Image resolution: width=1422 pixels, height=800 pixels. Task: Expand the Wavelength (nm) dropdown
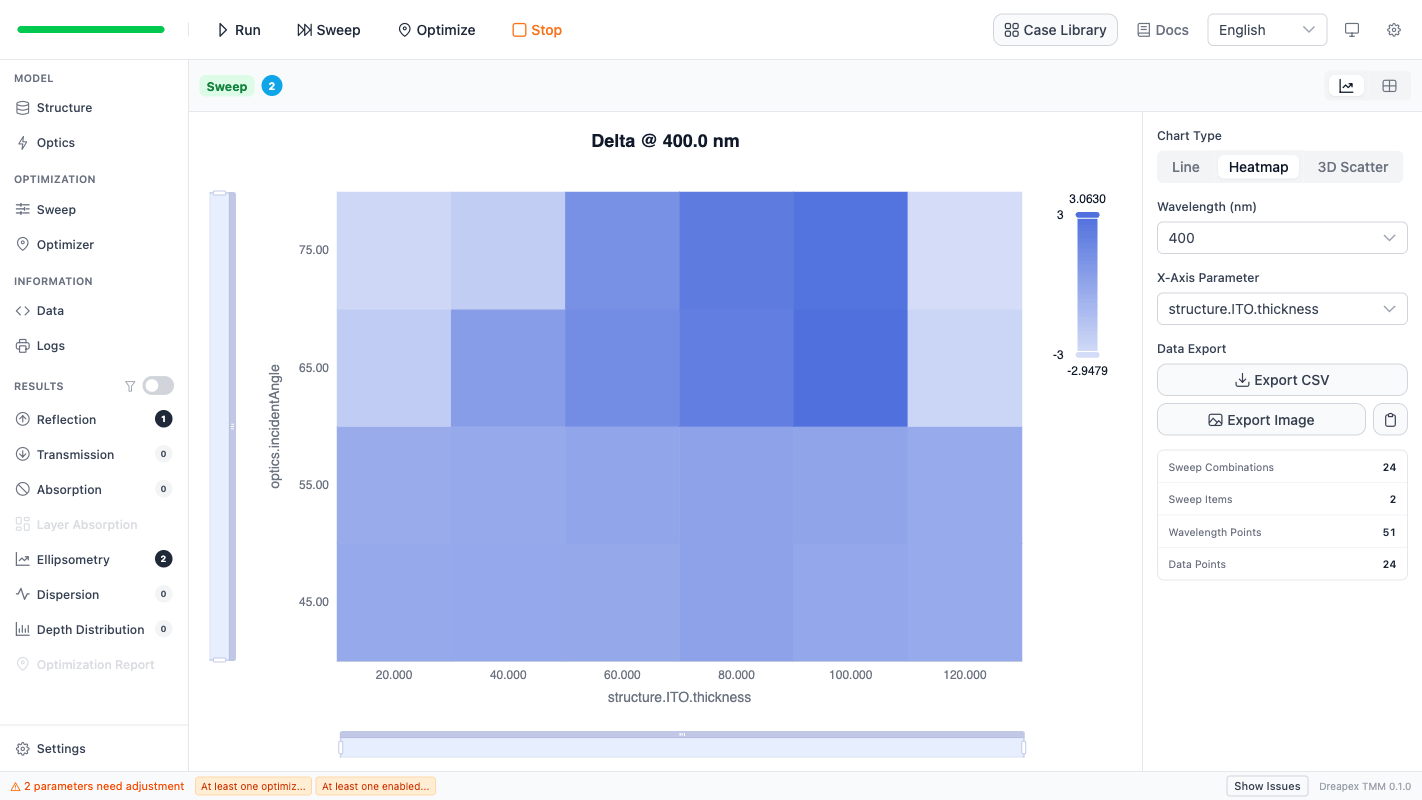pos(1281,238)
